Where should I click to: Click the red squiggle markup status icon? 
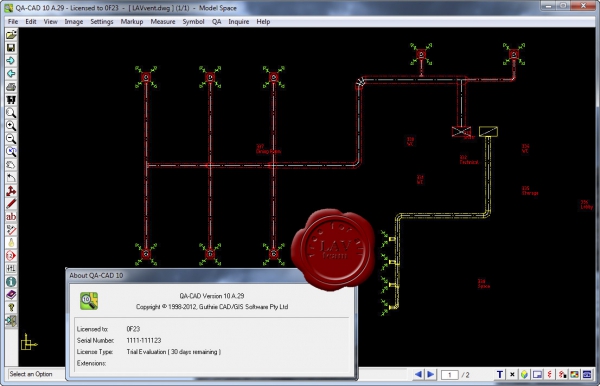pos(549,375)
